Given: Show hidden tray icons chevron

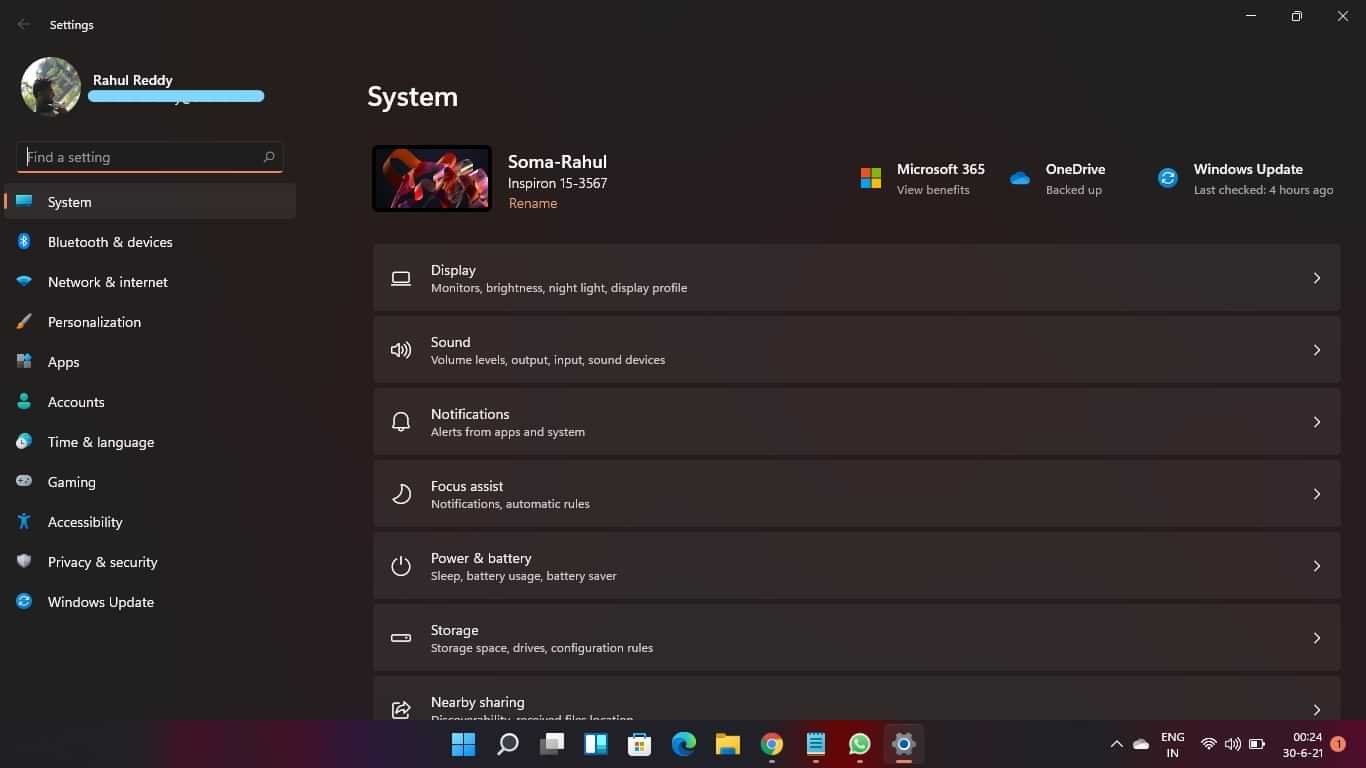Looking at the screenshot, I should (1116, 744).
